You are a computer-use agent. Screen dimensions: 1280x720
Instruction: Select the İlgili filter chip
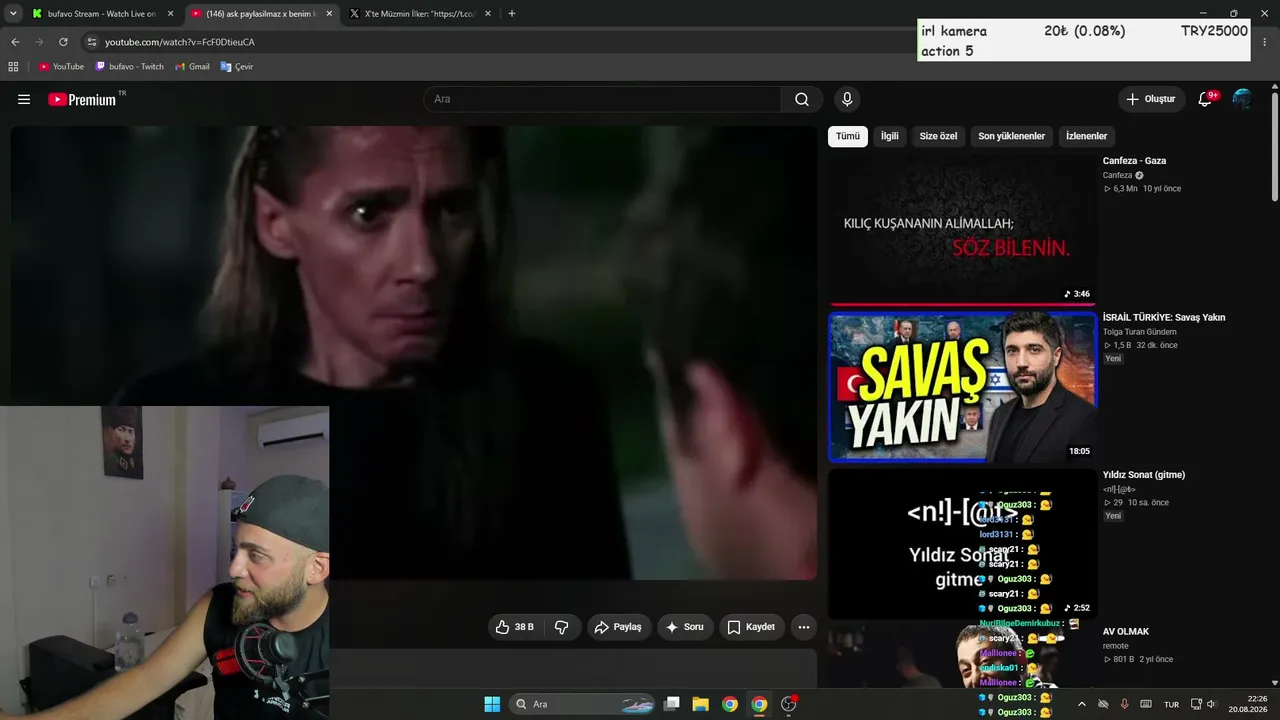point(890,136)
